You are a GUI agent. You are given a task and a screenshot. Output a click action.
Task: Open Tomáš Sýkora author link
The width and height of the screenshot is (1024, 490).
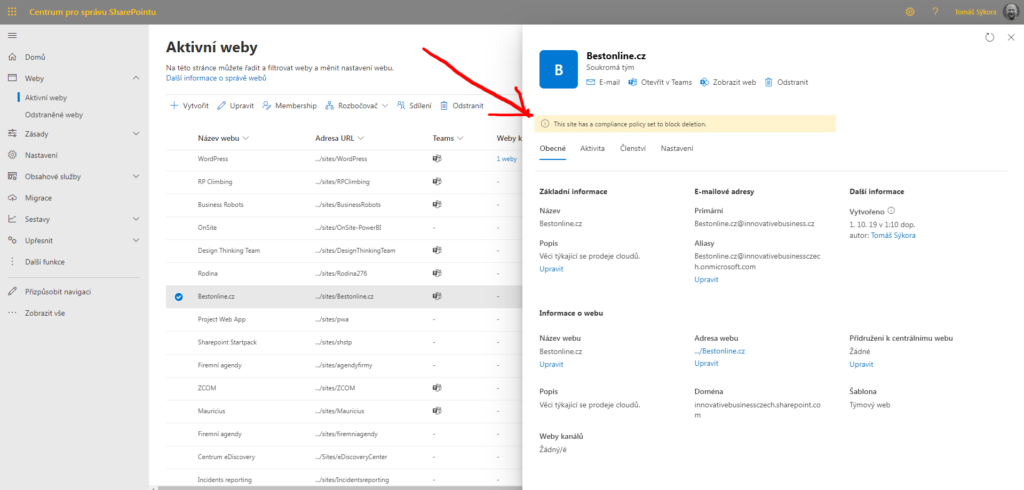click(x=893, y=235)
